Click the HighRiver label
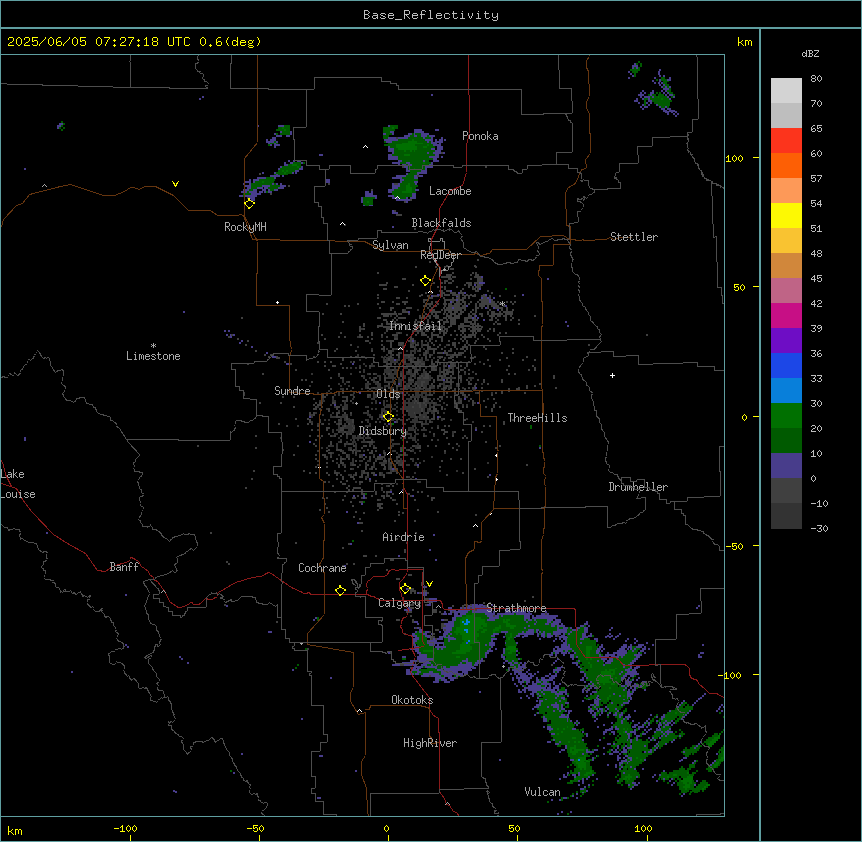Image resolution: width=862 pixels, height=842 pixels. pos(430,743)
